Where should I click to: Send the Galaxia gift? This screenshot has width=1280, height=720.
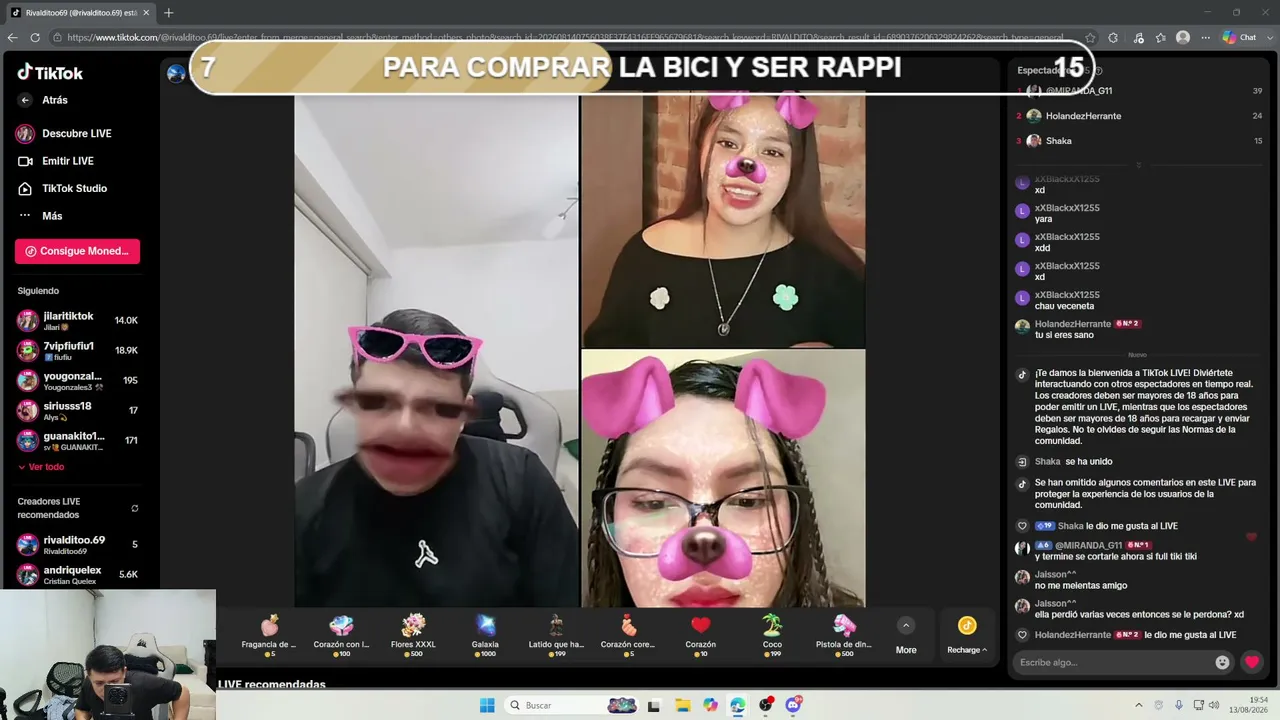485,635
